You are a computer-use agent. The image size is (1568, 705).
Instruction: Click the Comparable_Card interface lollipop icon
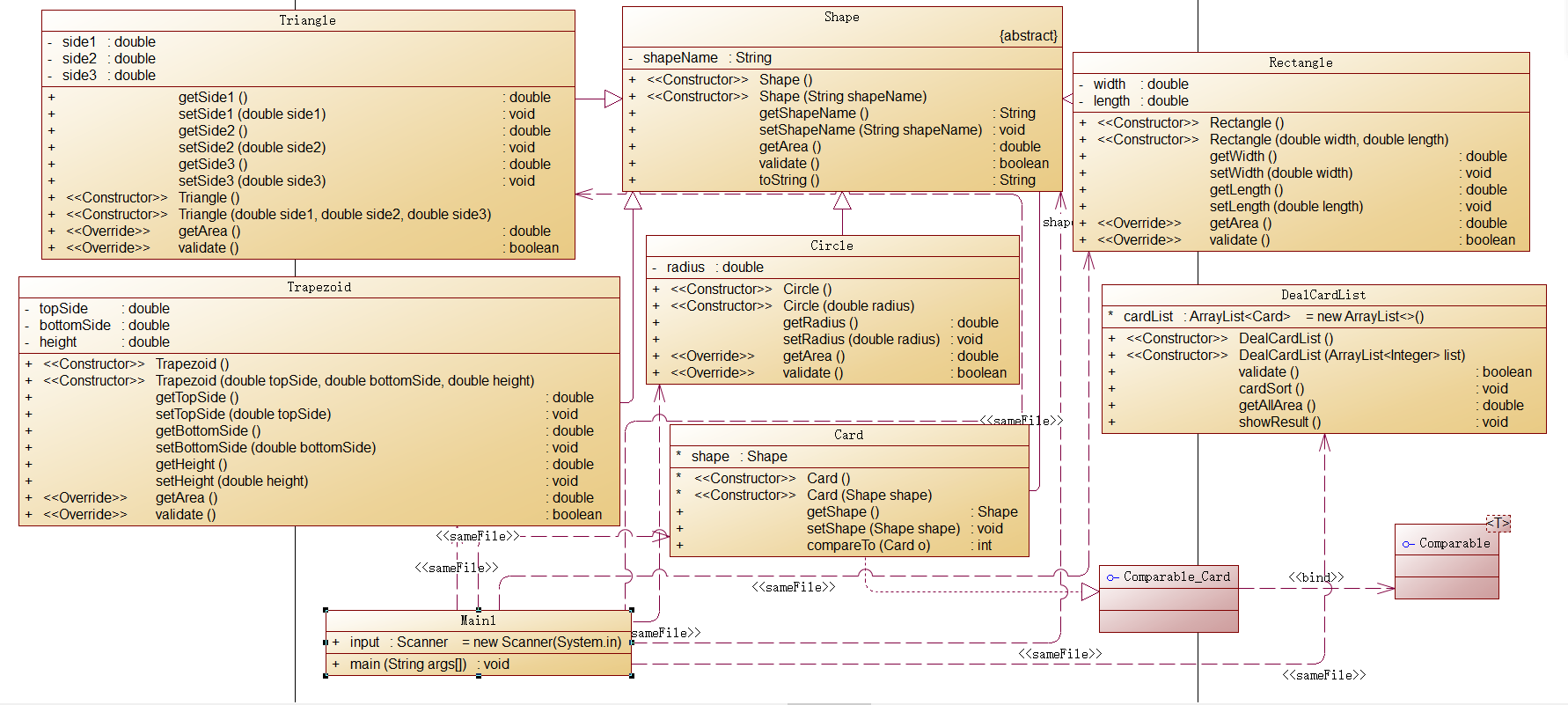(1113, 577)
